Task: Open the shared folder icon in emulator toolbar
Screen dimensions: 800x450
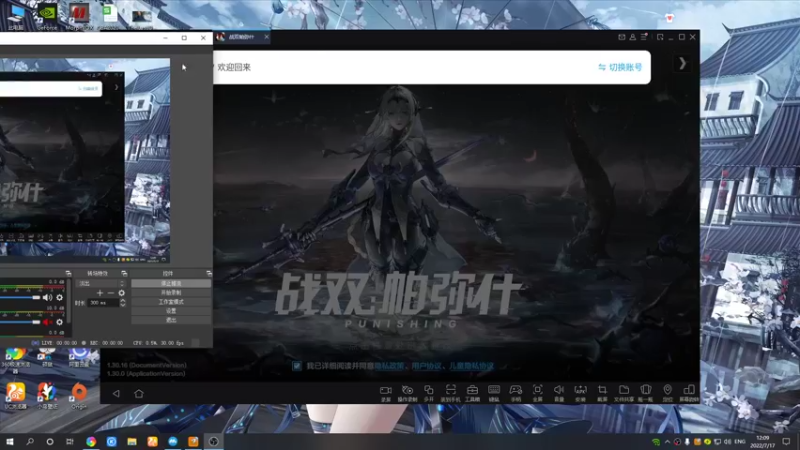Action: click(623, 390)
